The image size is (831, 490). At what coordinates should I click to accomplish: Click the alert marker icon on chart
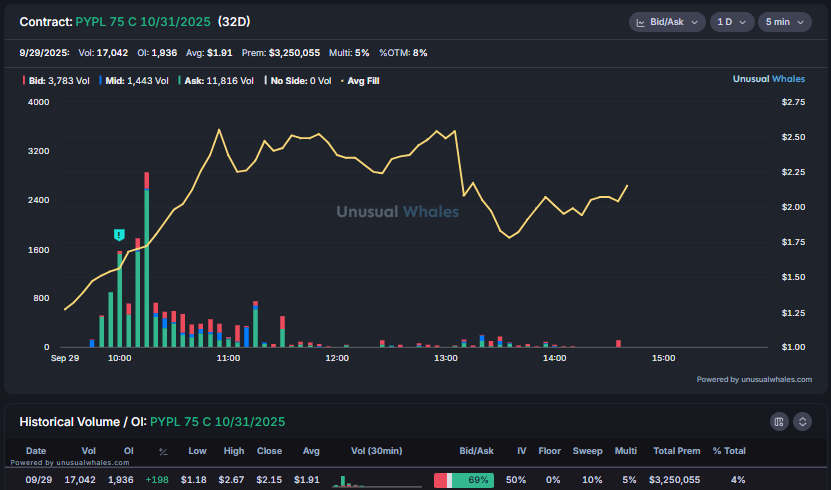119,234
